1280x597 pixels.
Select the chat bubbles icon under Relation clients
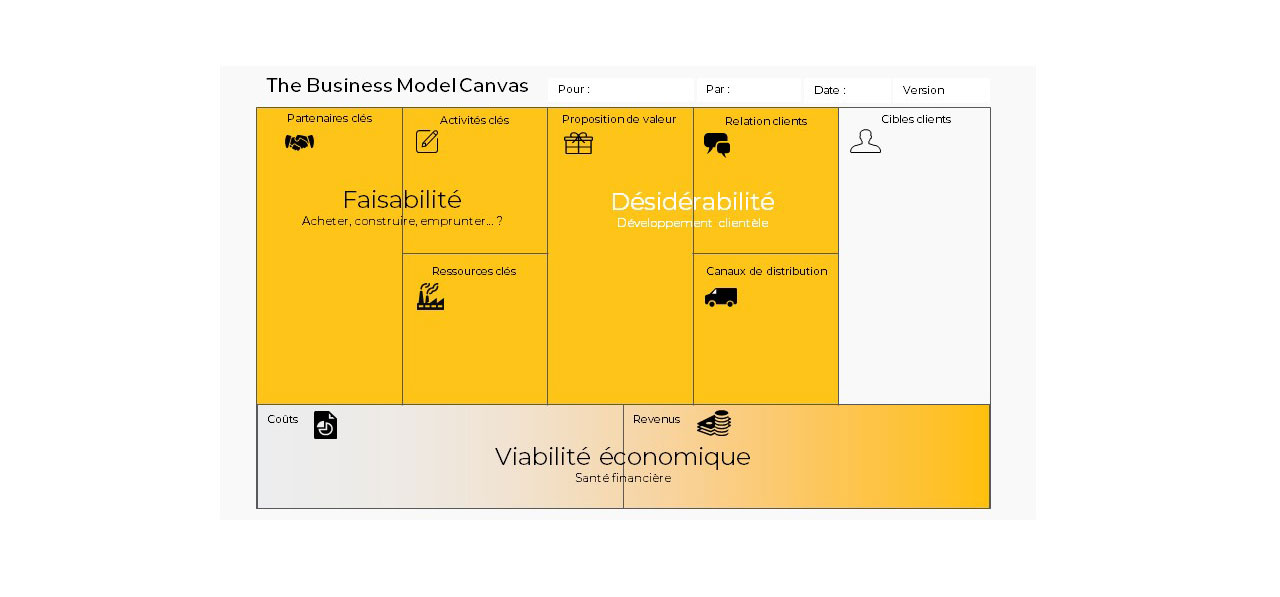717,145
